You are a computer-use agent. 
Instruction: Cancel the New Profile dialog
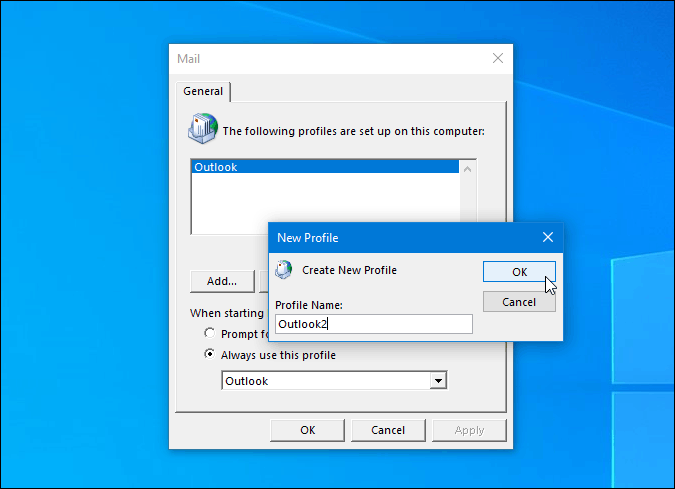[519, 302]
